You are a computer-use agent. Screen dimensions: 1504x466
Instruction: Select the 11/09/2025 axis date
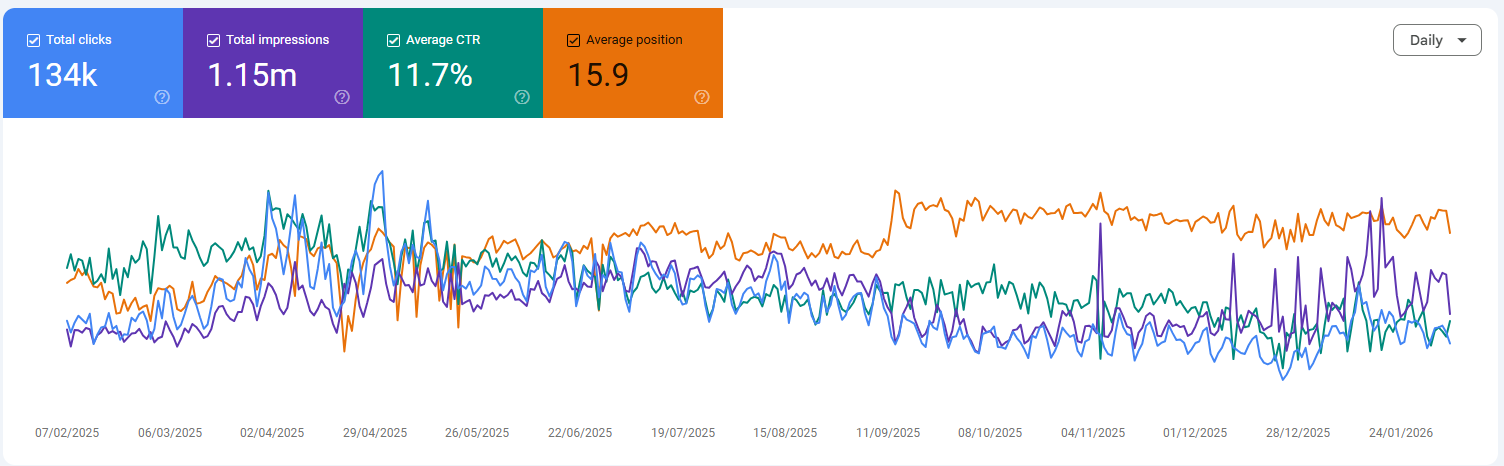(x=888, y=433)
